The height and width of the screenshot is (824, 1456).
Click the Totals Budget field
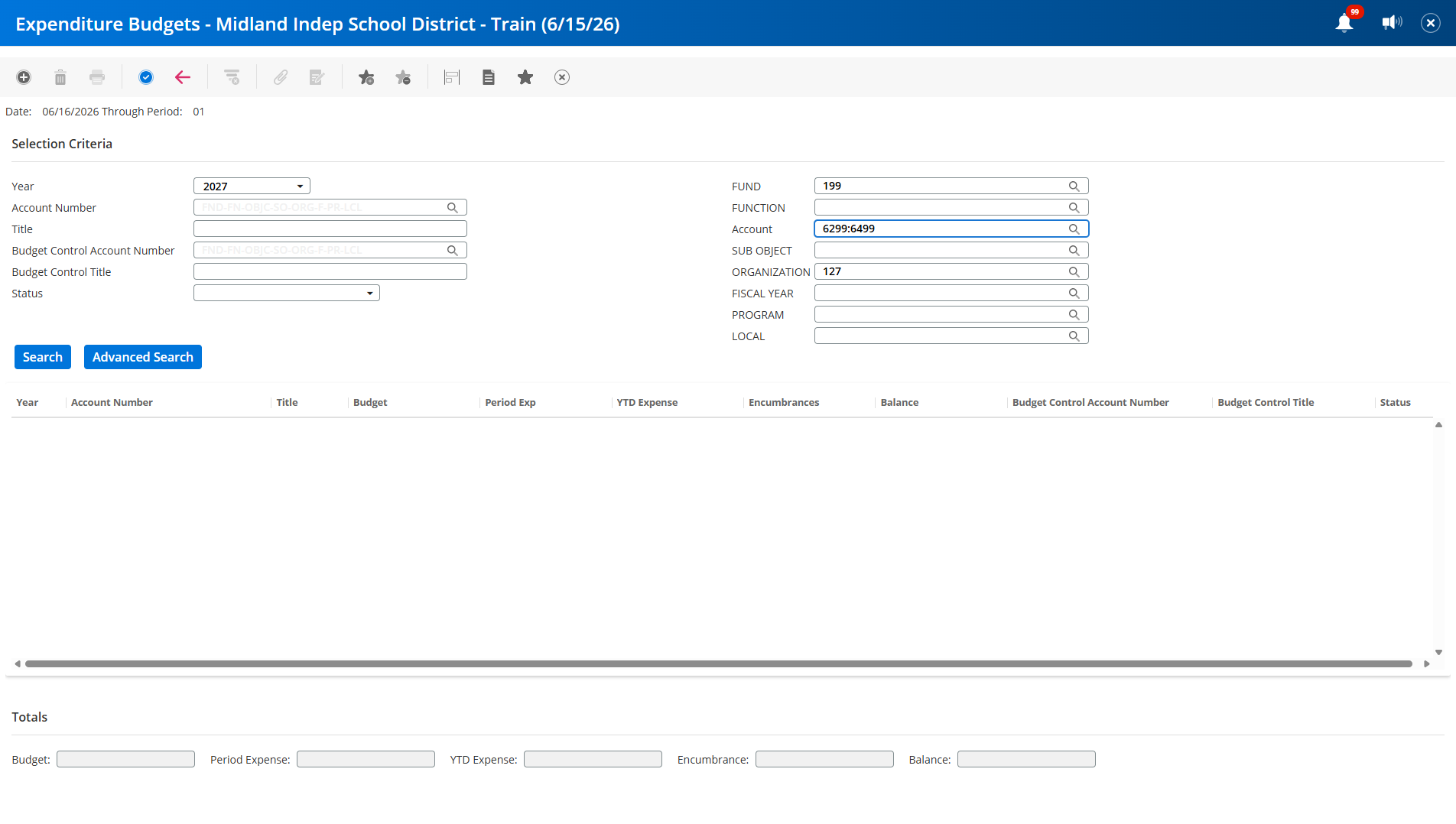point(125,759)
